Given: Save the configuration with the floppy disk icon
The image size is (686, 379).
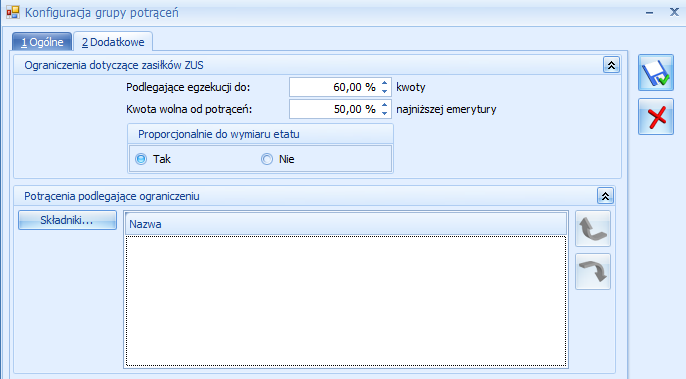Looking at the screenshot, I should tap(655, 73).
